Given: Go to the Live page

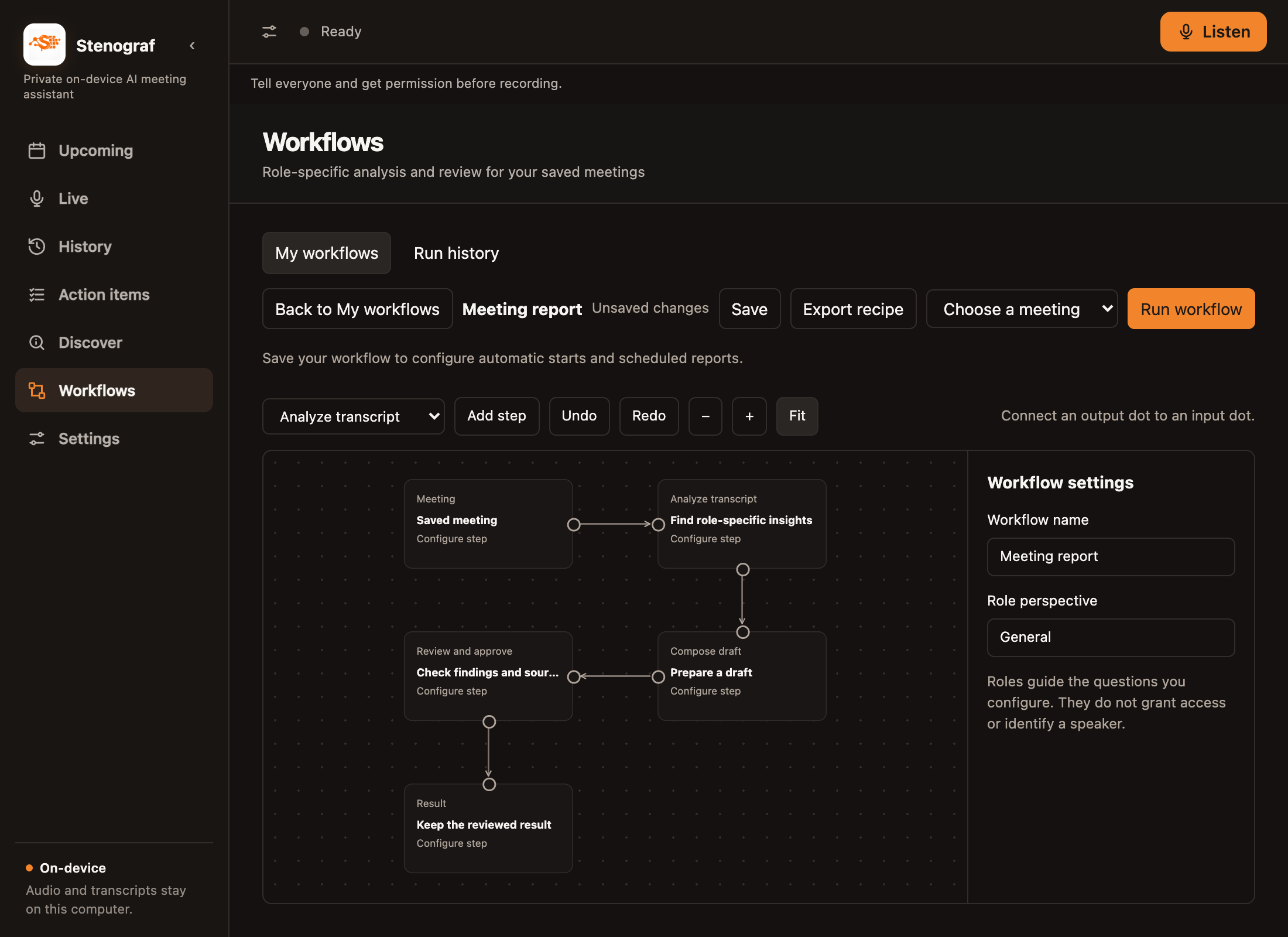Looking at the screenshot, I should pos(114,199).
